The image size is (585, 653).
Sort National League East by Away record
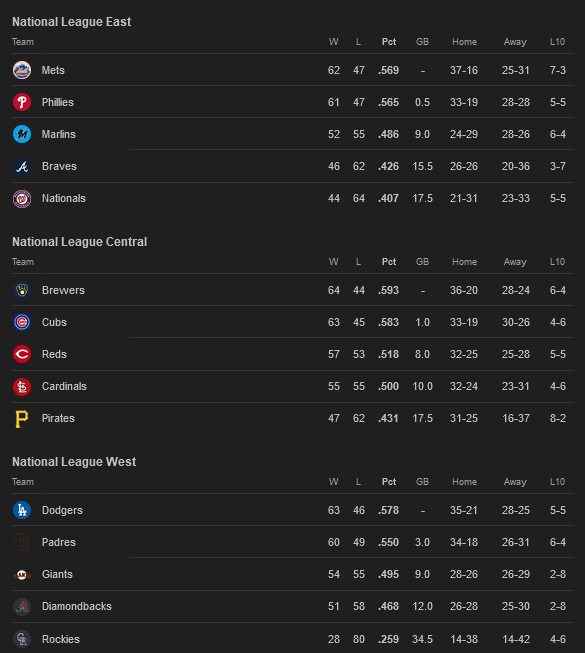515,42
